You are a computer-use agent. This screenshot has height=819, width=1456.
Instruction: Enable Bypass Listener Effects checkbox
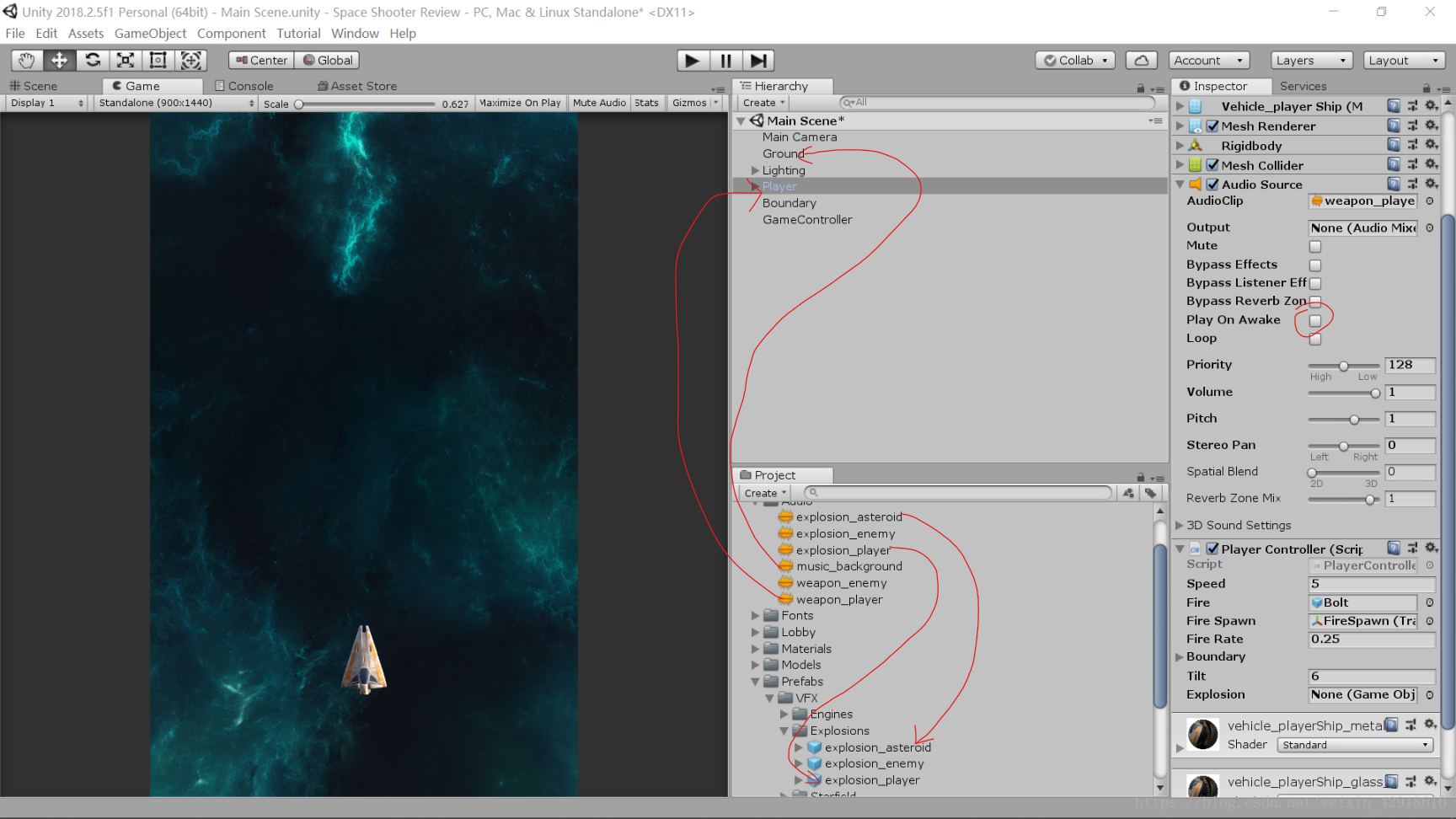[x=1315, y=283]
